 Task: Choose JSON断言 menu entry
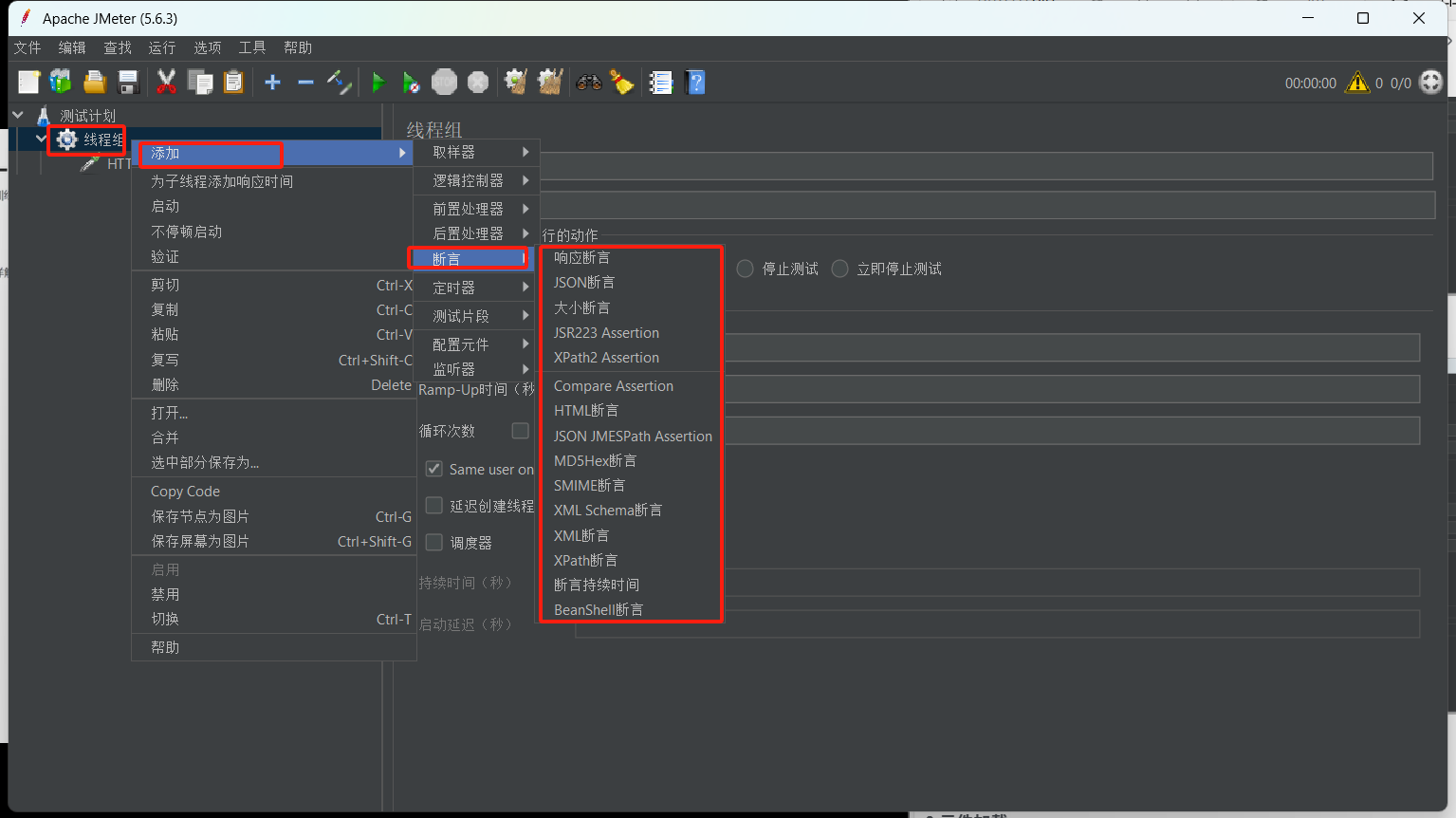point(631,283)
